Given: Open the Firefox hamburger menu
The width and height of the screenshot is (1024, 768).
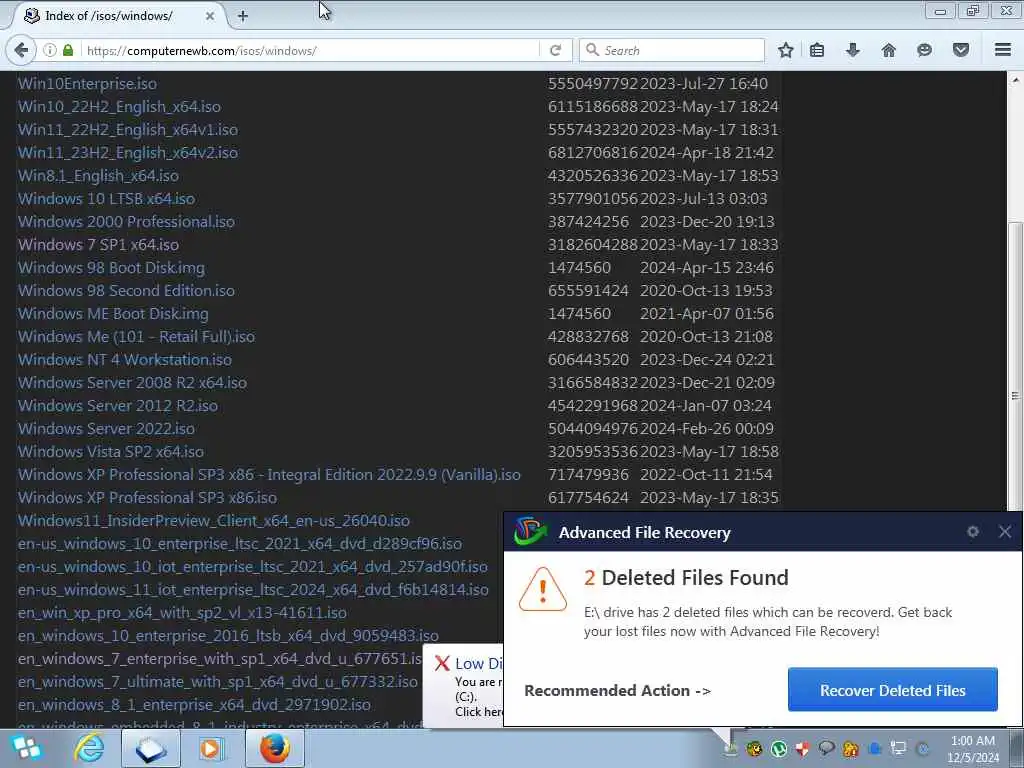Looking at the screenshot, I should 1003,50.
